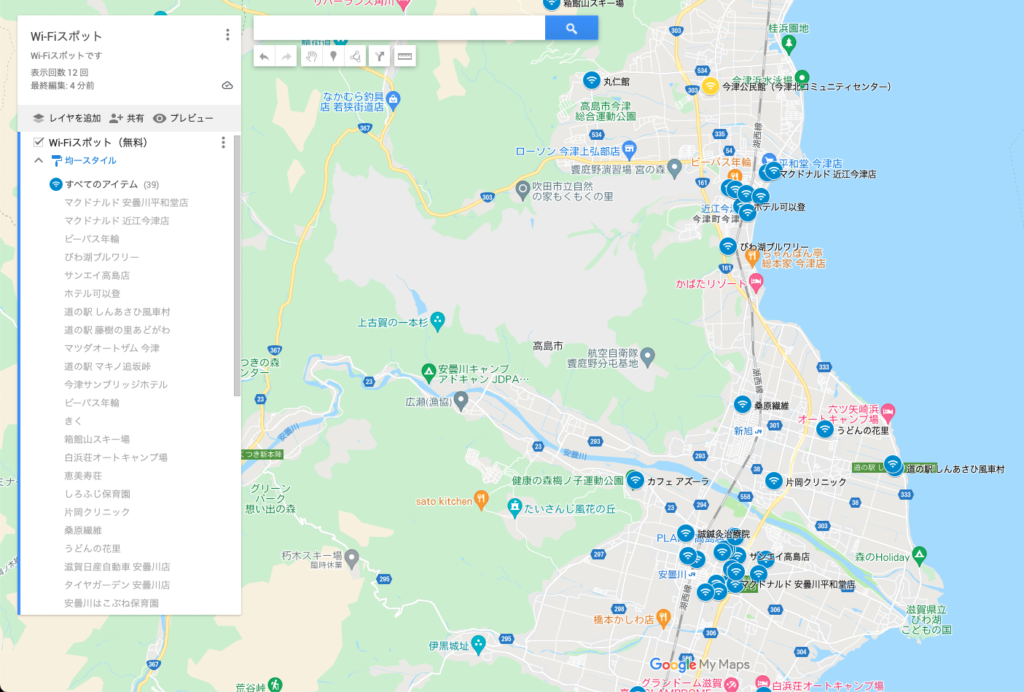This screenshot has width=1024, height=692.
Task: Click the 共有 share button
Action: point(126,118)
